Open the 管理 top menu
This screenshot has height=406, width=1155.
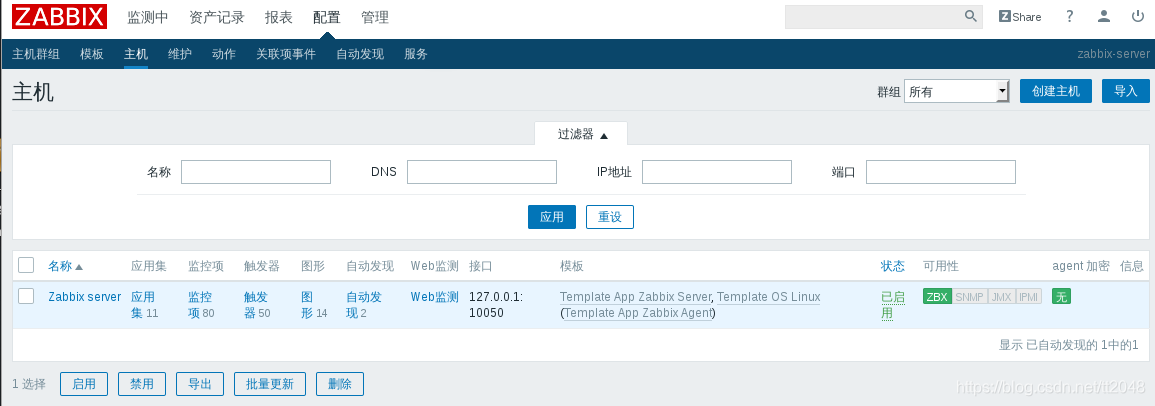point(375,17)
